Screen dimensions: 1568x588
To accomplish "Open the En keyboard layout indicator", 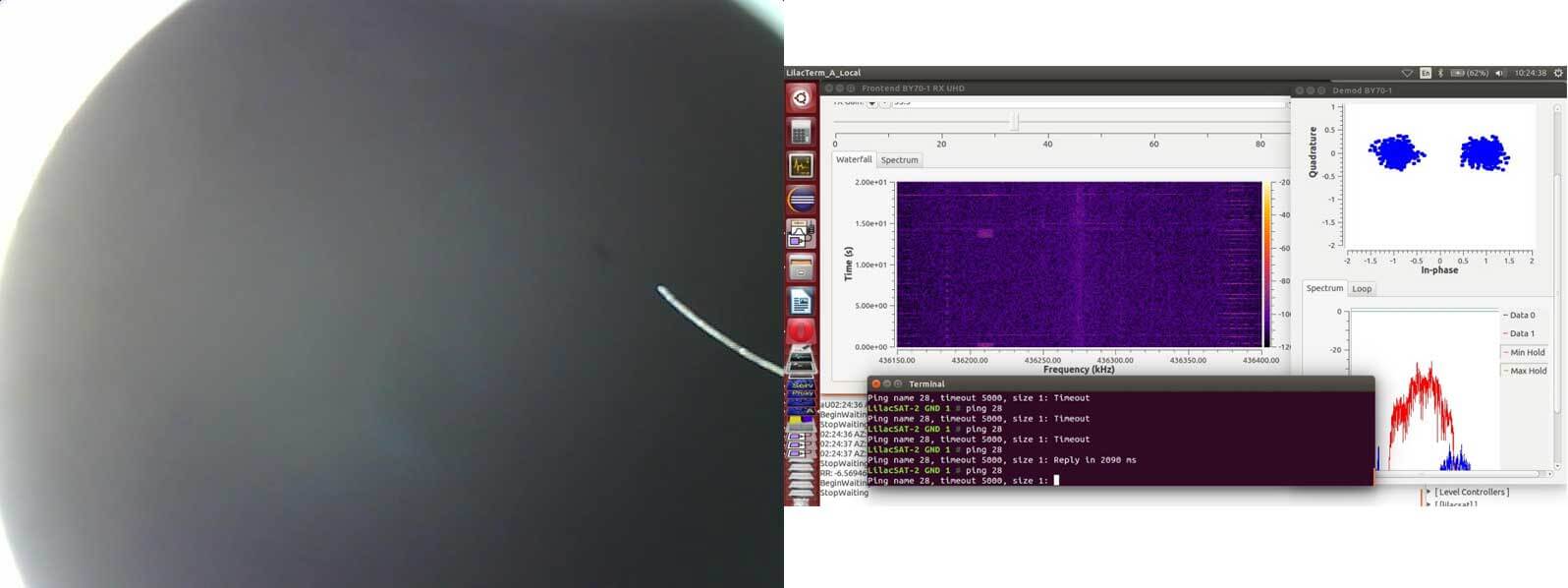I will point(1426,73).
